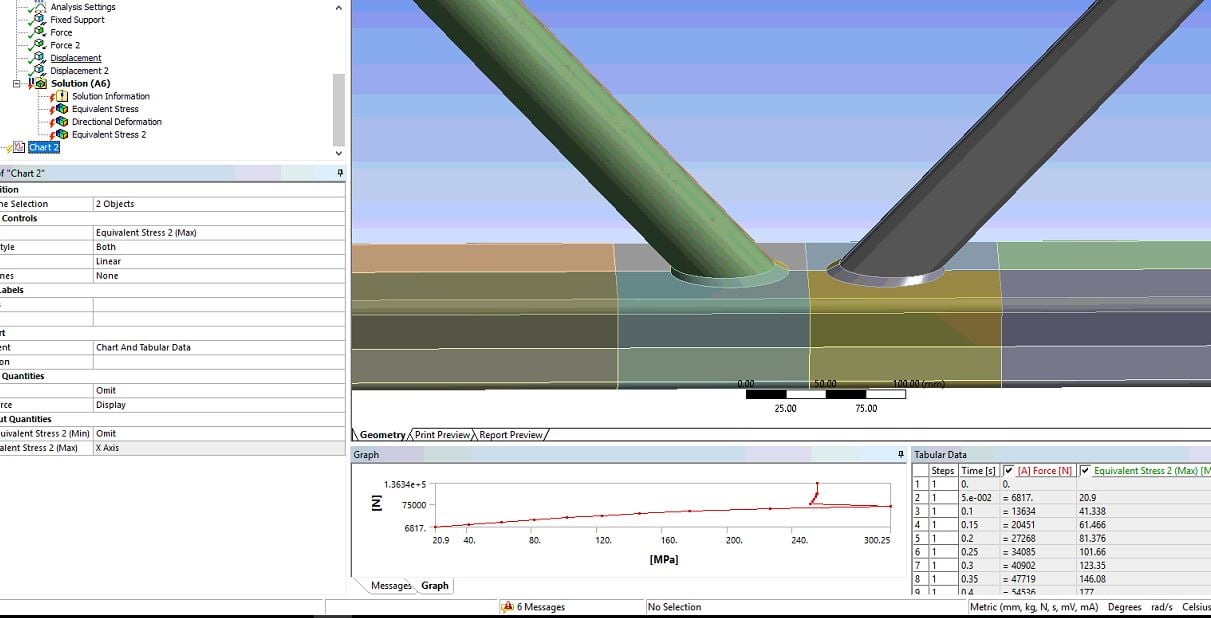The width and height of the screenshot is (1211, 618).
Task: Switch to the Messages tab
Action: click(x=391, y=586)
